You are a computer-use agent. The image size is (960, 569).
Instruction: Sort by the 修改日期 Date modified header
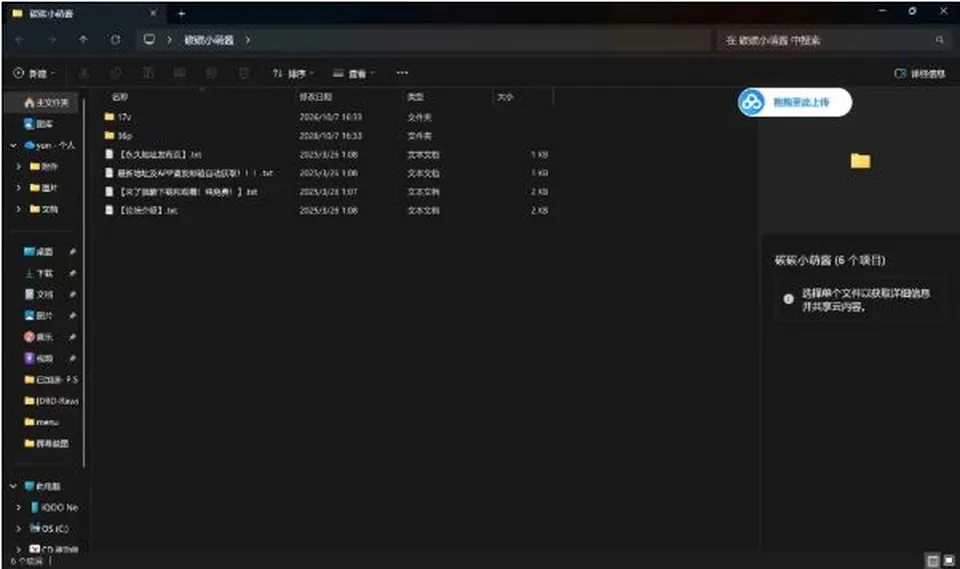pos(315,97)
